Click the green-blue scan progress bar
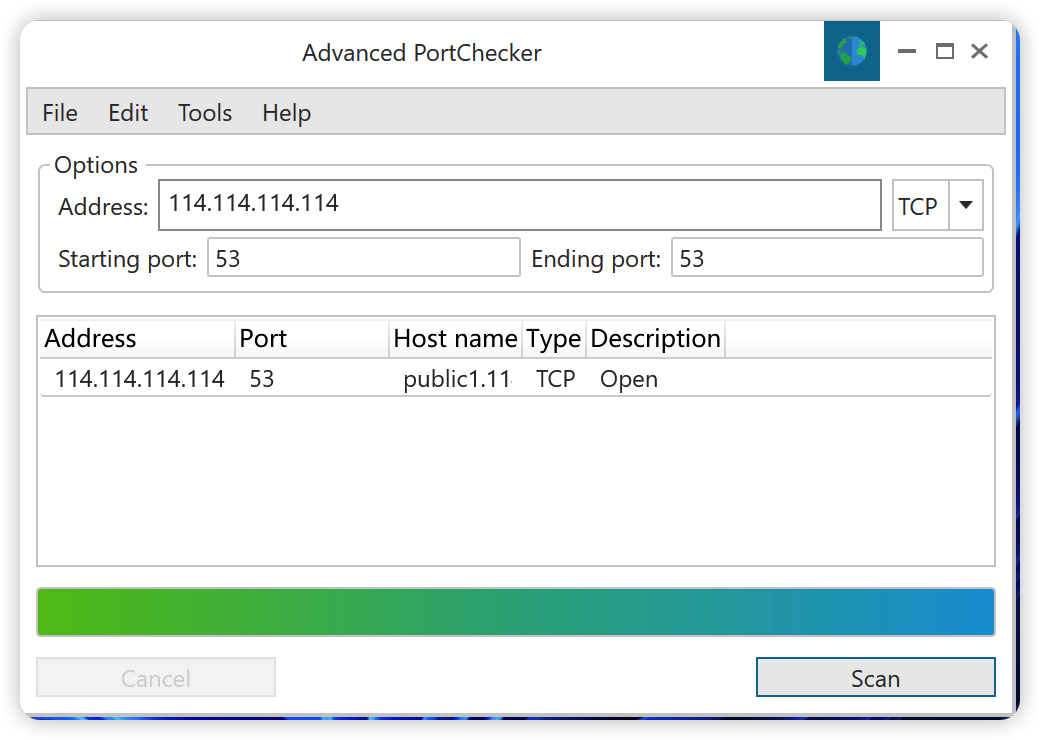Viewport: 1040px width, 740px height. pyautogui.click(x=516, y=612)
